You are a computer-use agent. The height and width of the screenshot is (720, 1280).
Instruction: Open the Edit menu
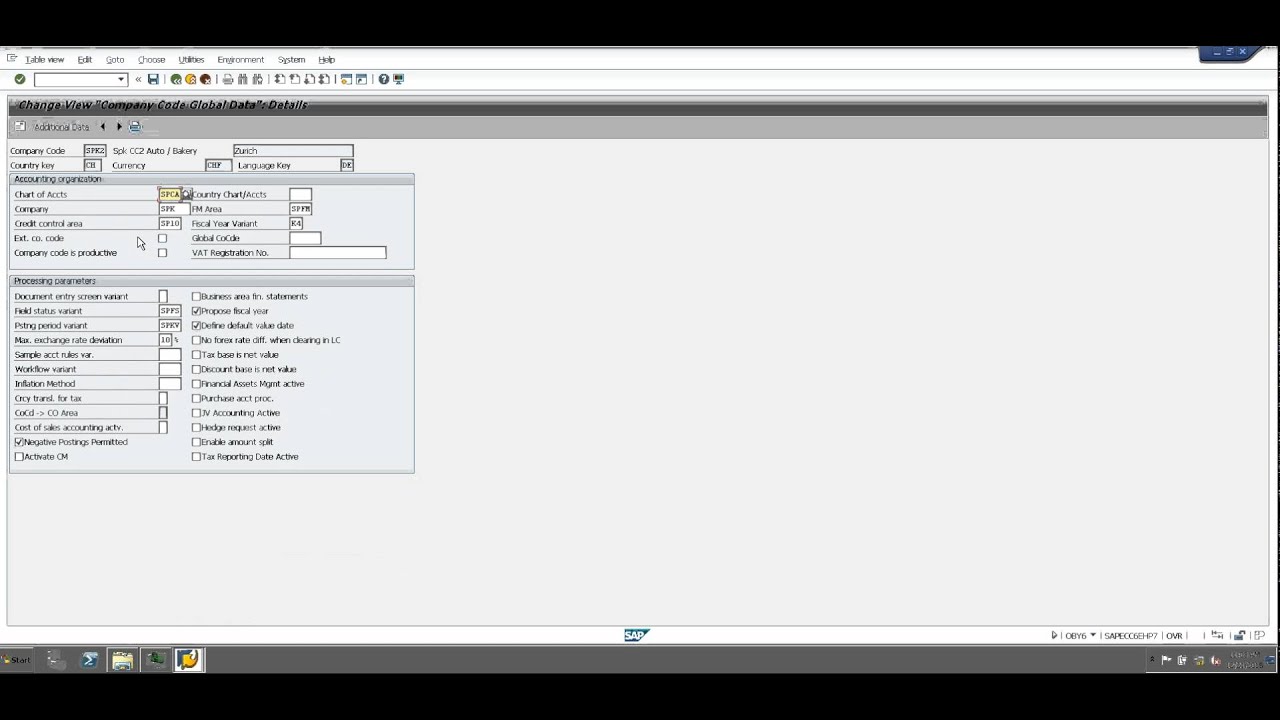pos(85,60)
